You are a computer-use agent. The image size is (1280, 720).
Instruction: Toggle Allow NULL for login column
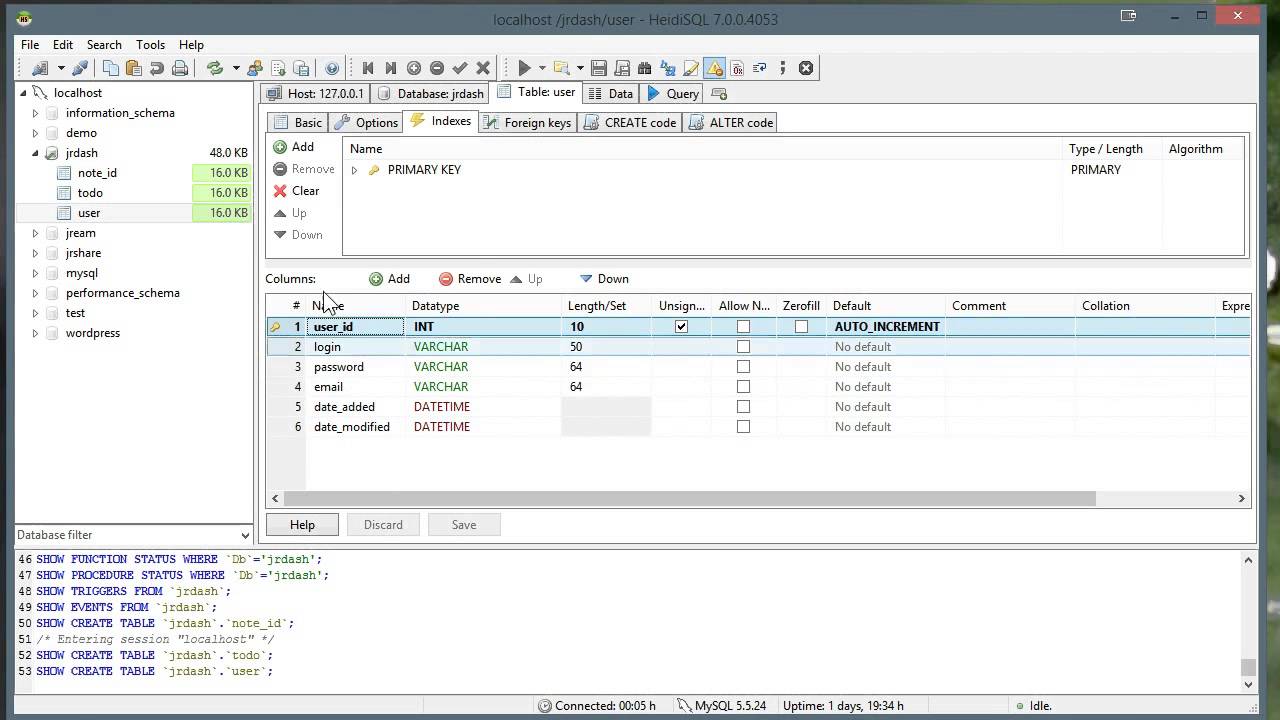tap(743, 346)
